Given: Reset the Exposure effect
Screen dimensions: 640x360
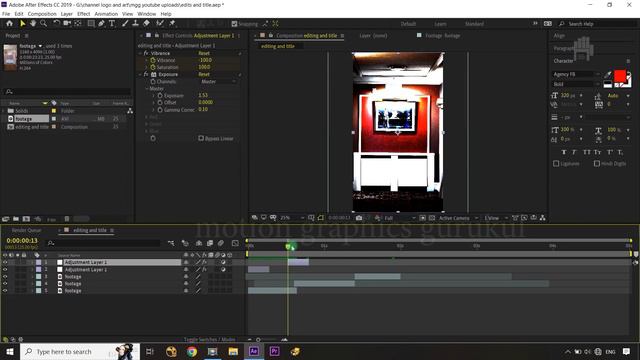Looking at the screenshot, I should [x=204, y=74].
